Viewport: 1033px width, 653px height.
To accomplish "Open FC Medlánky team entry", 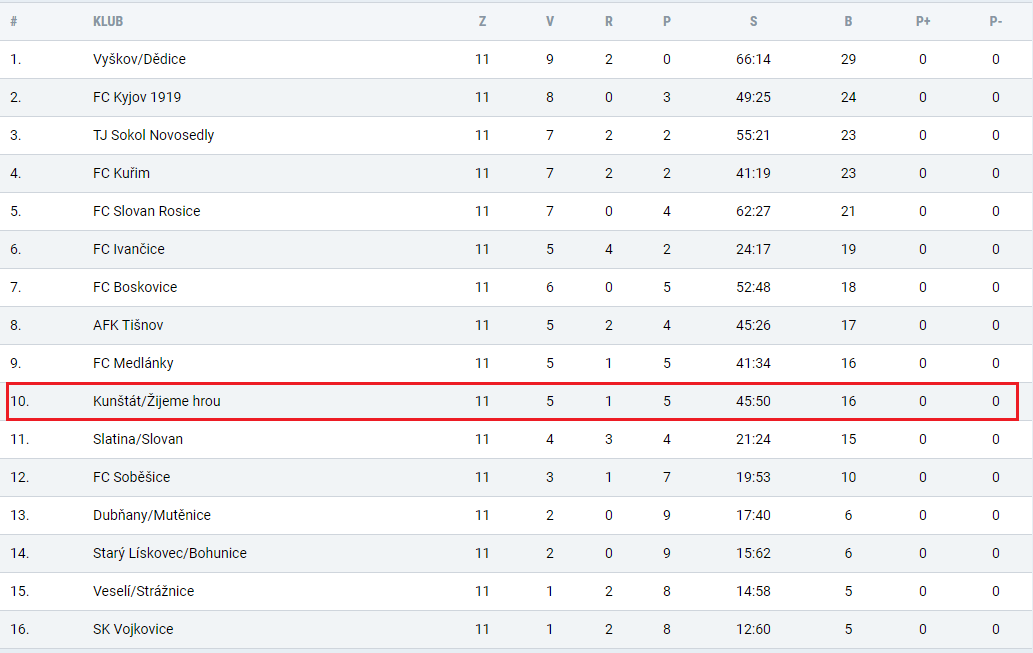I will pyautogui.click(x=133, y=363).
